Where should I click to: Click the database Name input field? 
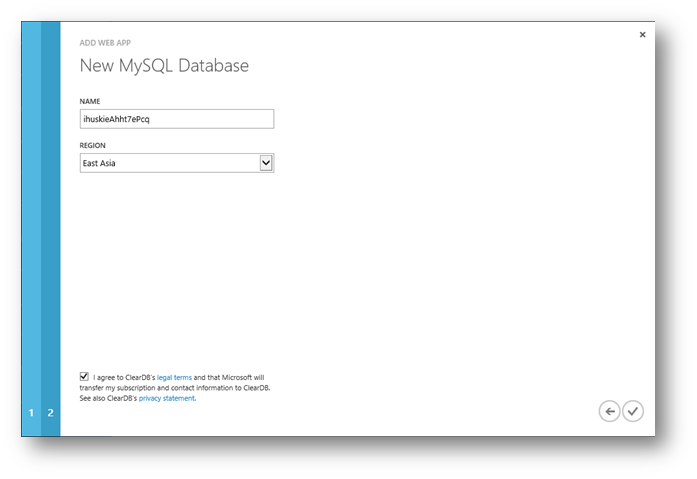point(177,119)
